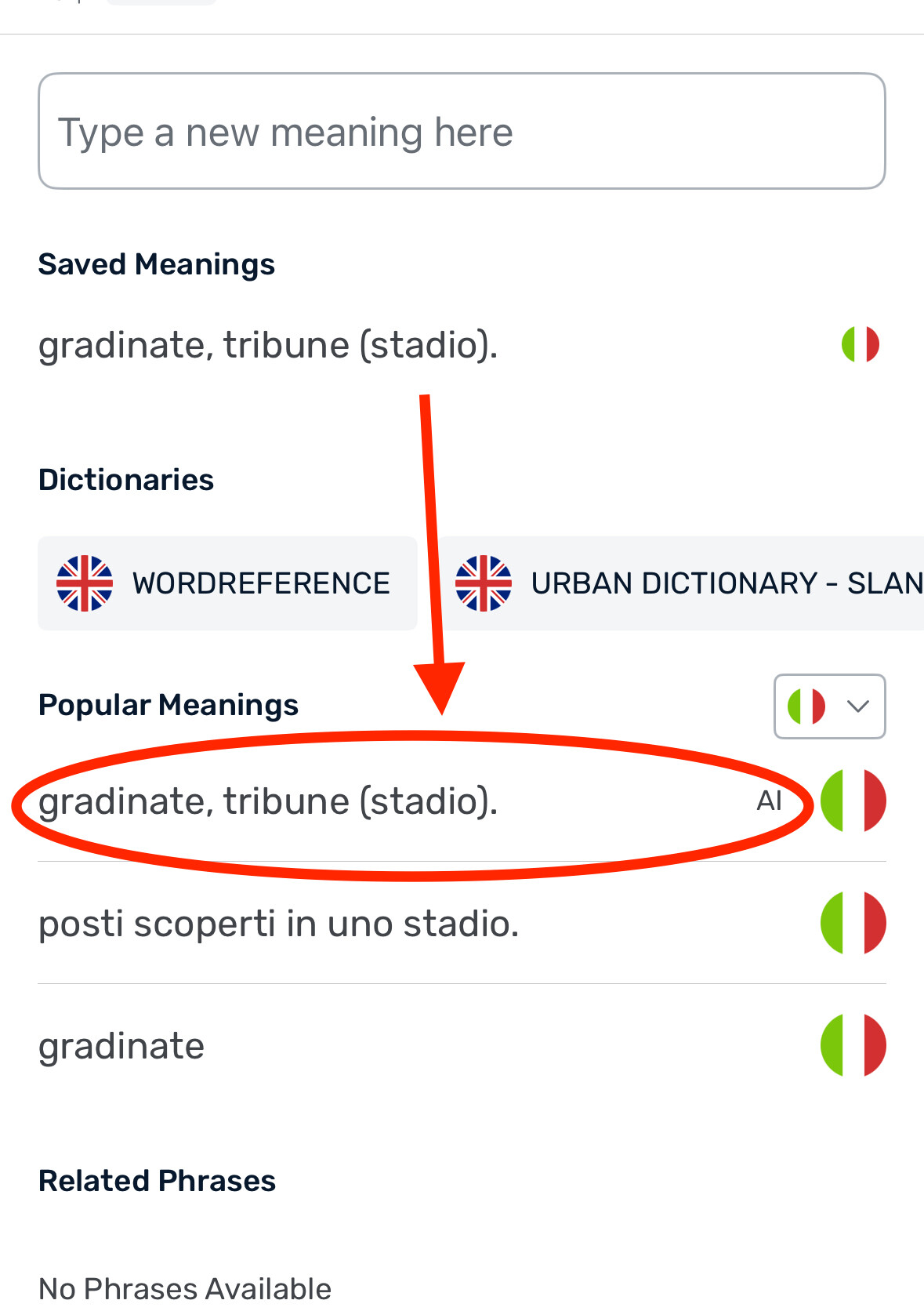The width and height of the screenshot is (924, 1311).
Task: Open the Popular Meanings language dropdown
Action: [x=830, y=706]
